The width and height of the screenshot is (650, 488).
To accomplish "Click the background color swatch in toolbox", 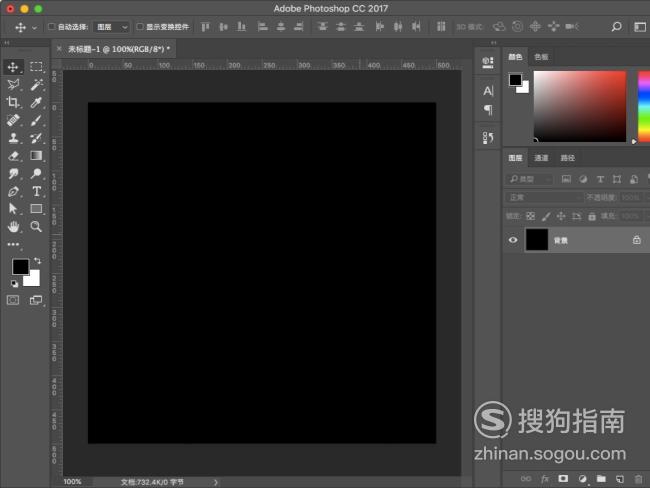I will pos(34,279).
